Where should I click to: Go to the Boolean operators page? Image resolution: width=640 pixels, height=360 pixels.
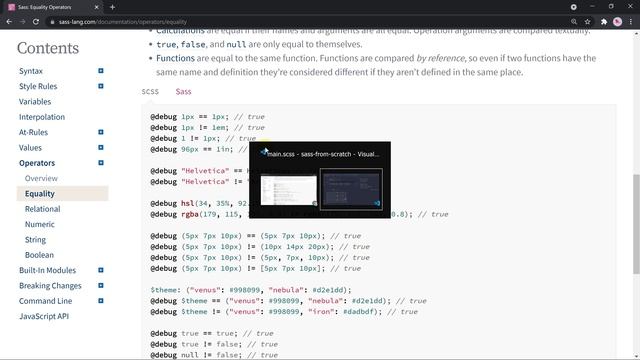pyautogui.click(x=39, y=255)
